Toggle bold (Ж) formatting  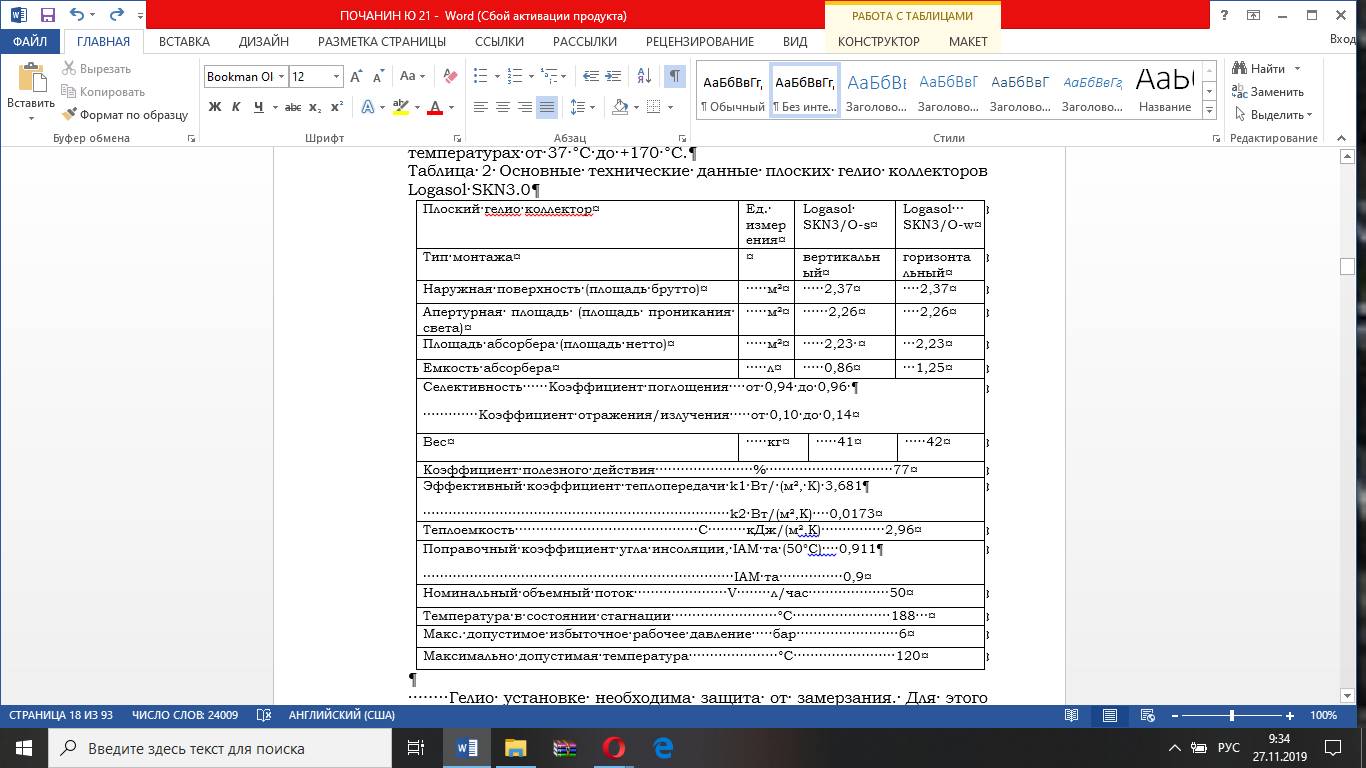click(215, 107)
